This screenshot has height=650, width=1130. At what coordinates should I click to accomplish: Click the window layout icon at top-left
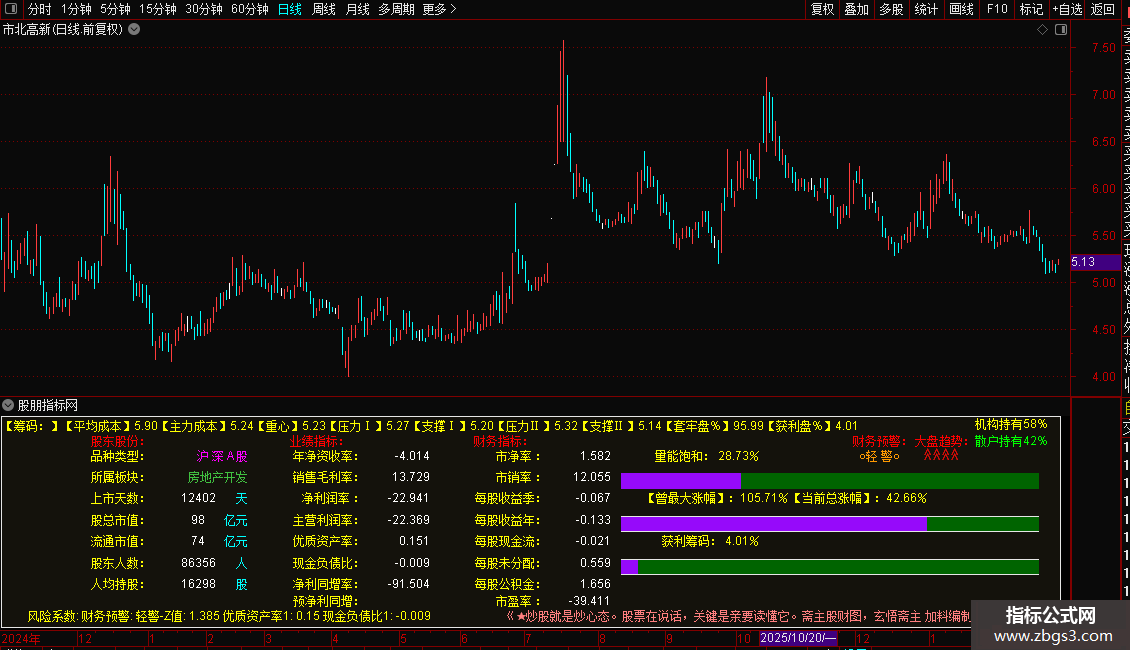click(x=11, y=9)
